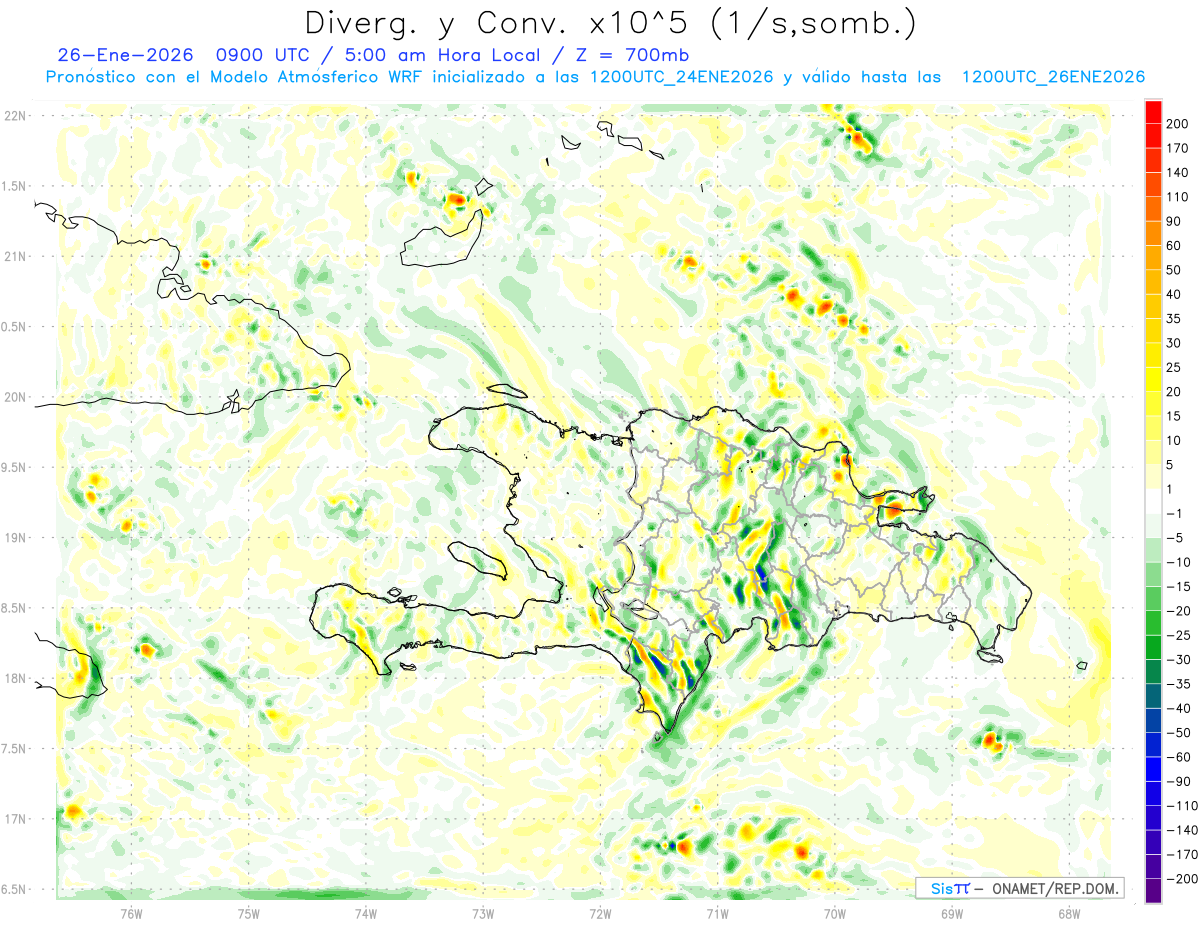The image size is (1200, 927).
Task: Click the '17N' latitude label
Action: coord(14,819)
